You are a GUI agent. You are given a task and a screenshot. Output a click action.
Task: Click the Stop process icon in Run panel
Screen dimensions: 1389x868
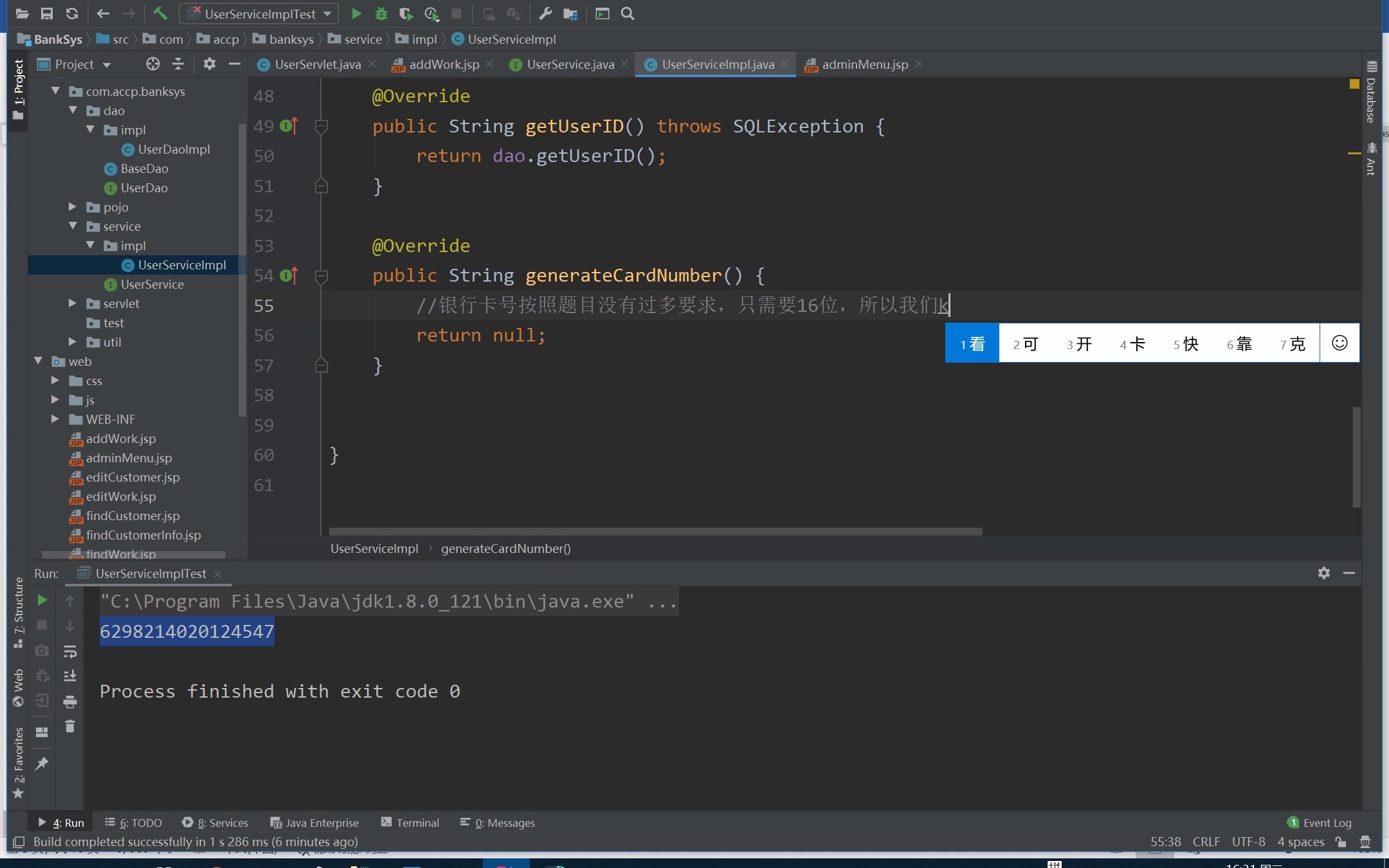point(42,625)
